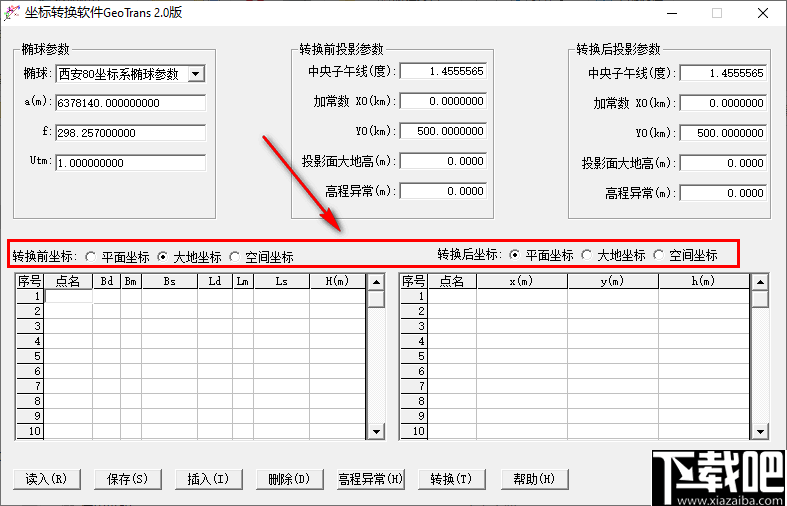Click the a(m) semi-major axis field
The width and height of the screenshot is (787, 506).
tap(130, 103)
